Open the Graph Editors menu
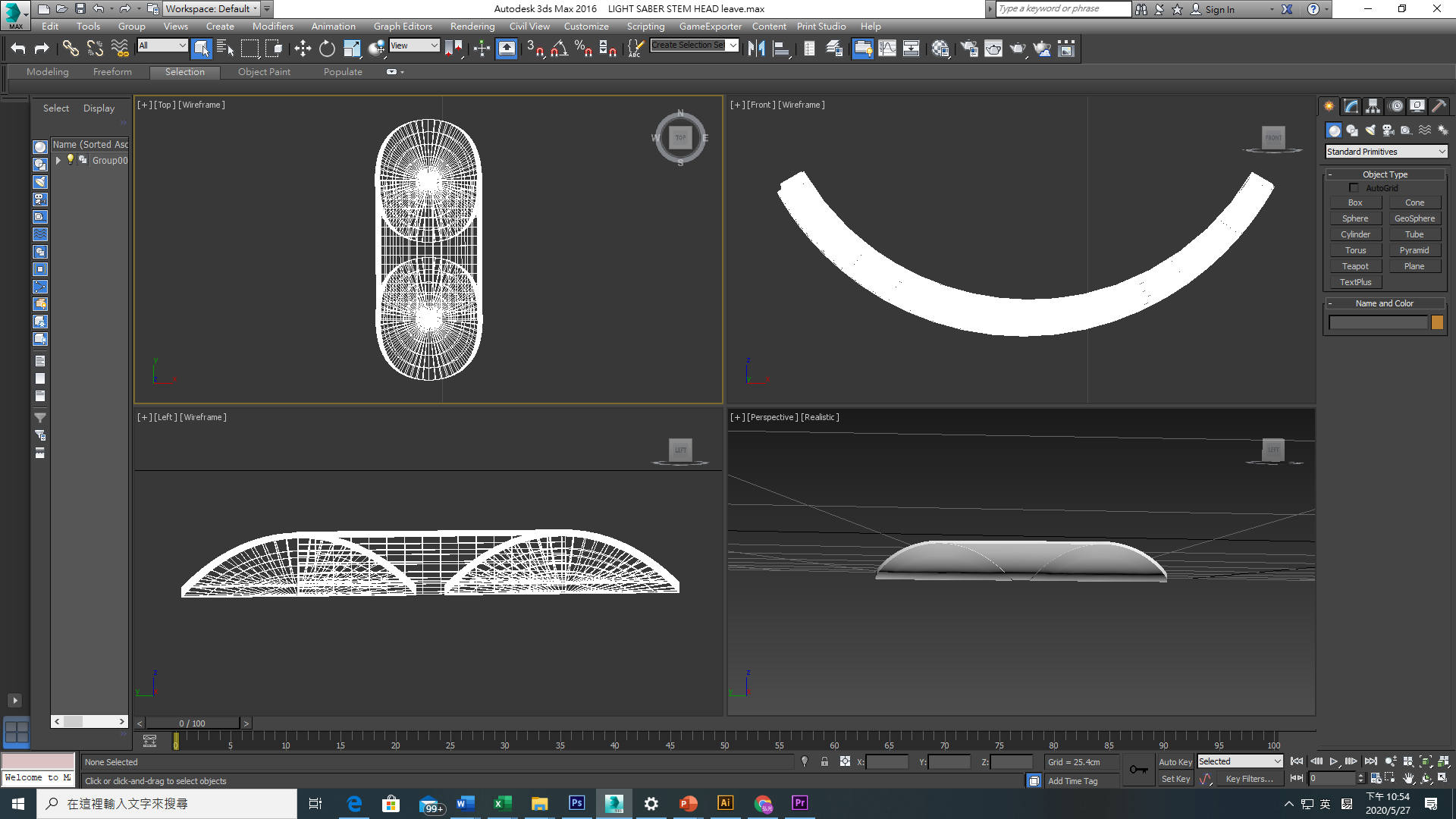The width and height of the screenshot is (1456, 819). click(x=403, y=26)
